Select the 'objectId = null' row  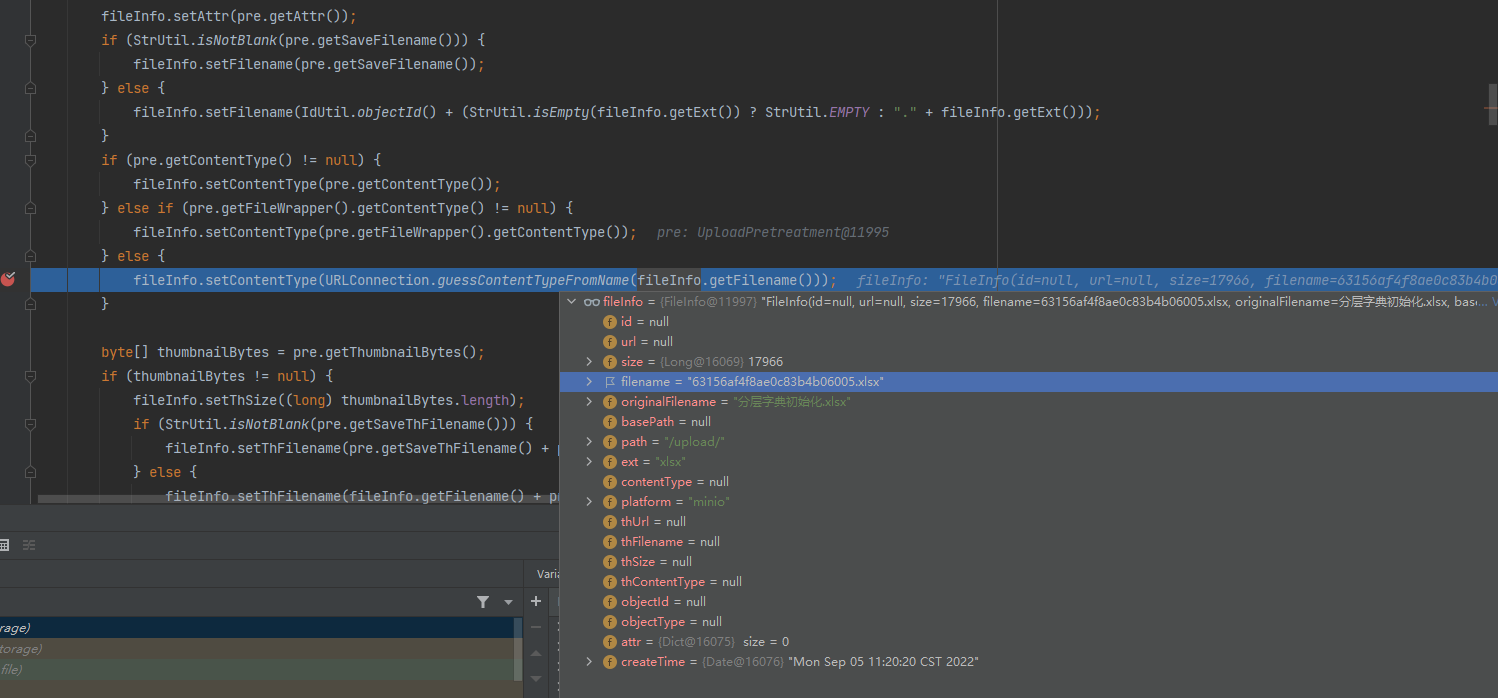point(1029,601)
